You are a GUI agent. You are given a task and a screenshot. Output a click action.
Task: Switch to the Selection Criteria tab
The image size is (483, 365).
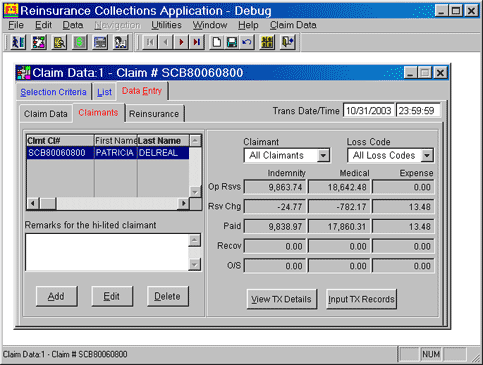pos(53,92)
